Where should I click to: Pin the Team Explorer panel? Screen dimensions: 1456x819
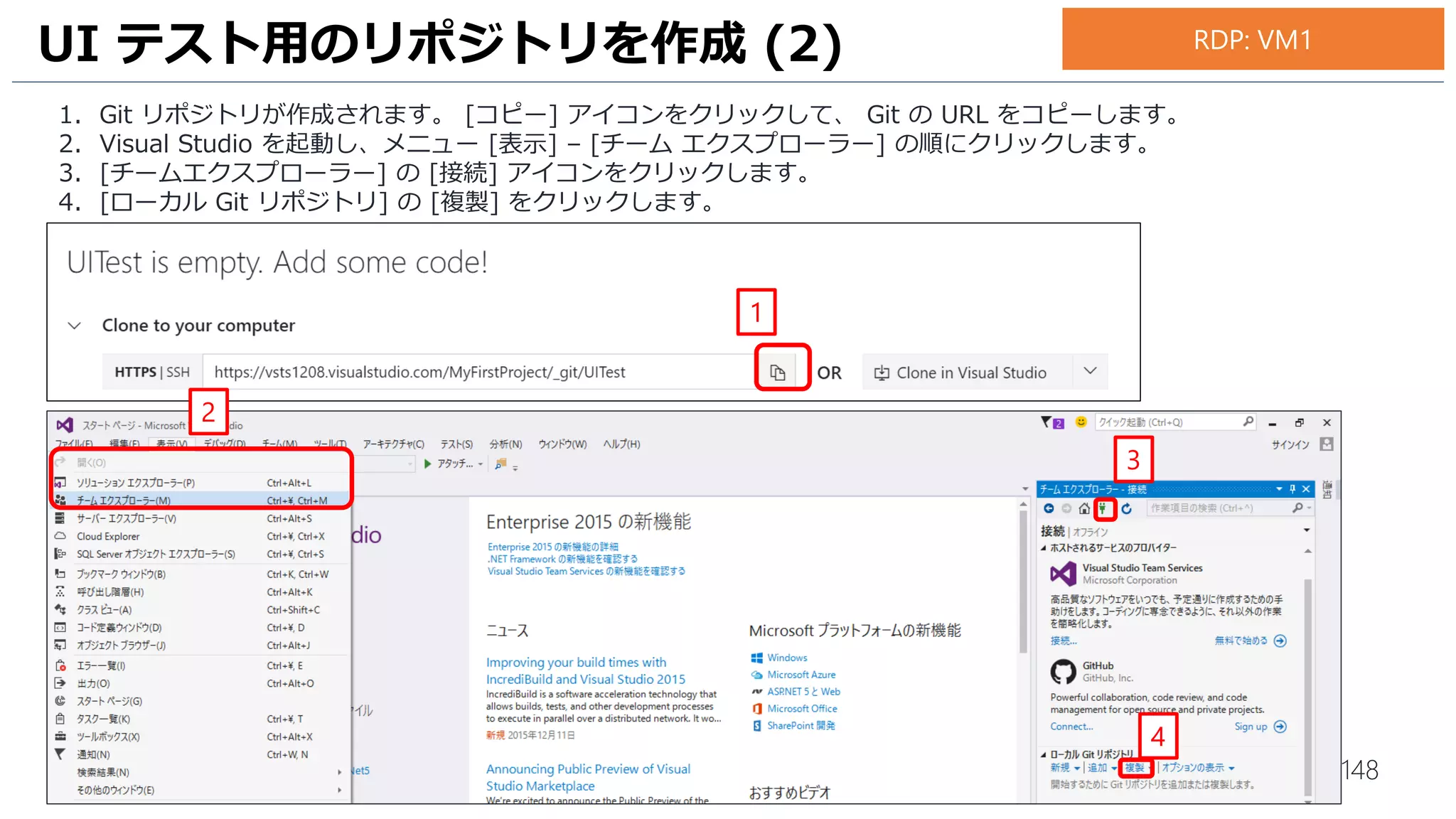click(x=1292, y=489)
